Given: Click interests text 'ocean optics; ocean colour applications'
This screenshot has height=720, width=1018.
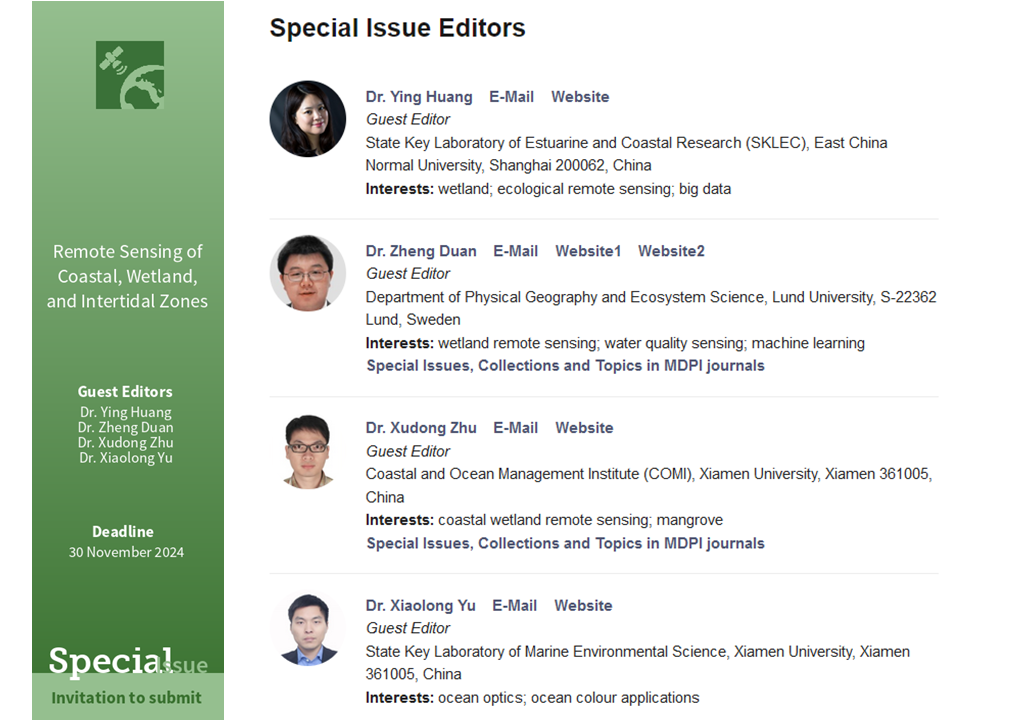Looking at the screenshot, I should tap(569, 698).
